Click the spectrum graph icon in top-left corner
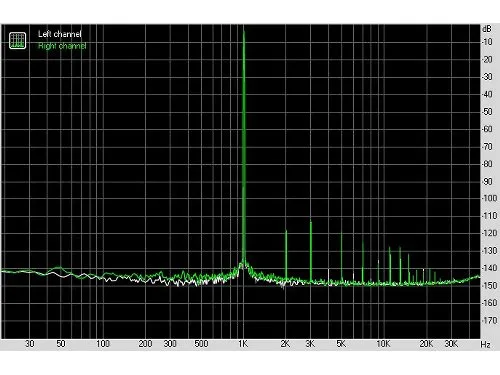 point(17,40)
